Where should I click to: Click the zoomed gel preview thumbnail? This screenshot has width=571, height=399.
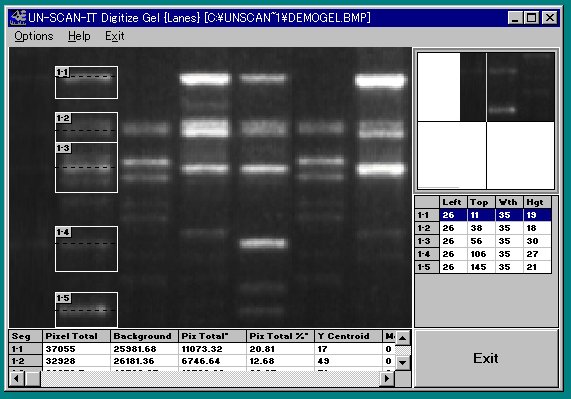click(x=486, y=121)
